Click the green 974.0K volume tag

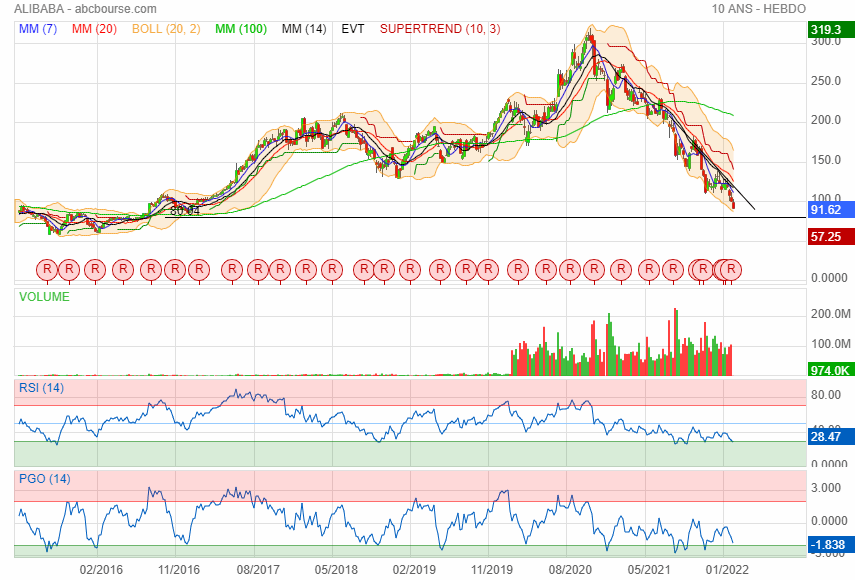tap(831, 370)
